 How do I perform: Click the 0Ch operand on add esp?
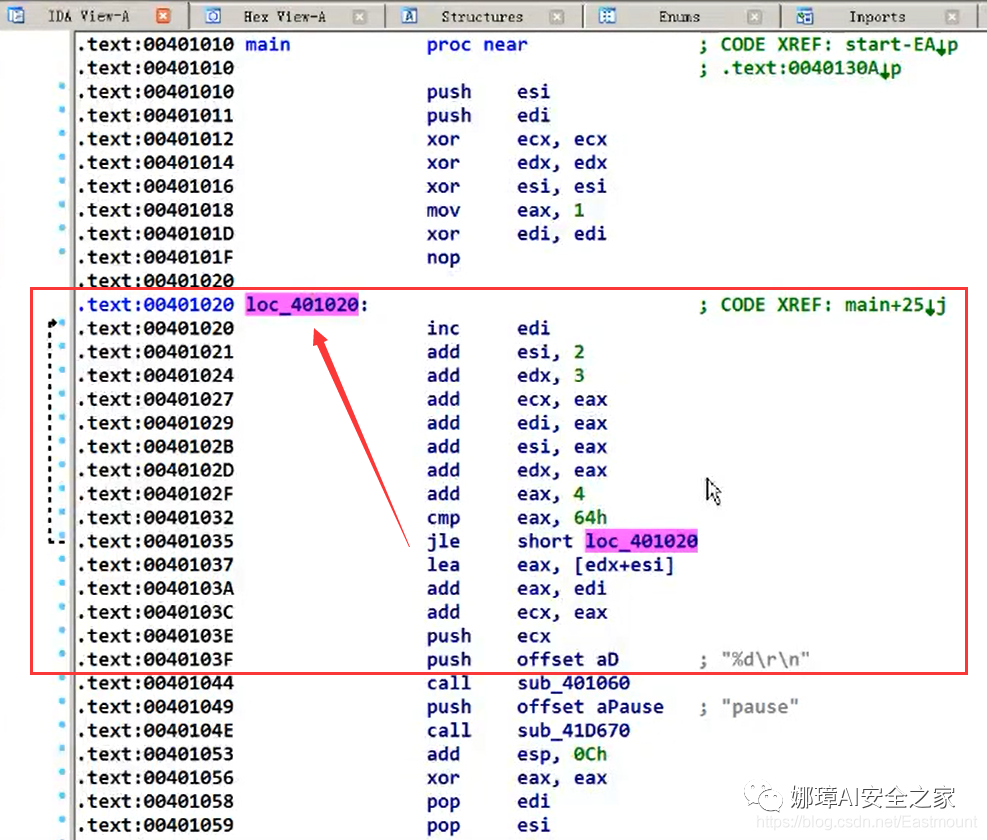(590, 754)
